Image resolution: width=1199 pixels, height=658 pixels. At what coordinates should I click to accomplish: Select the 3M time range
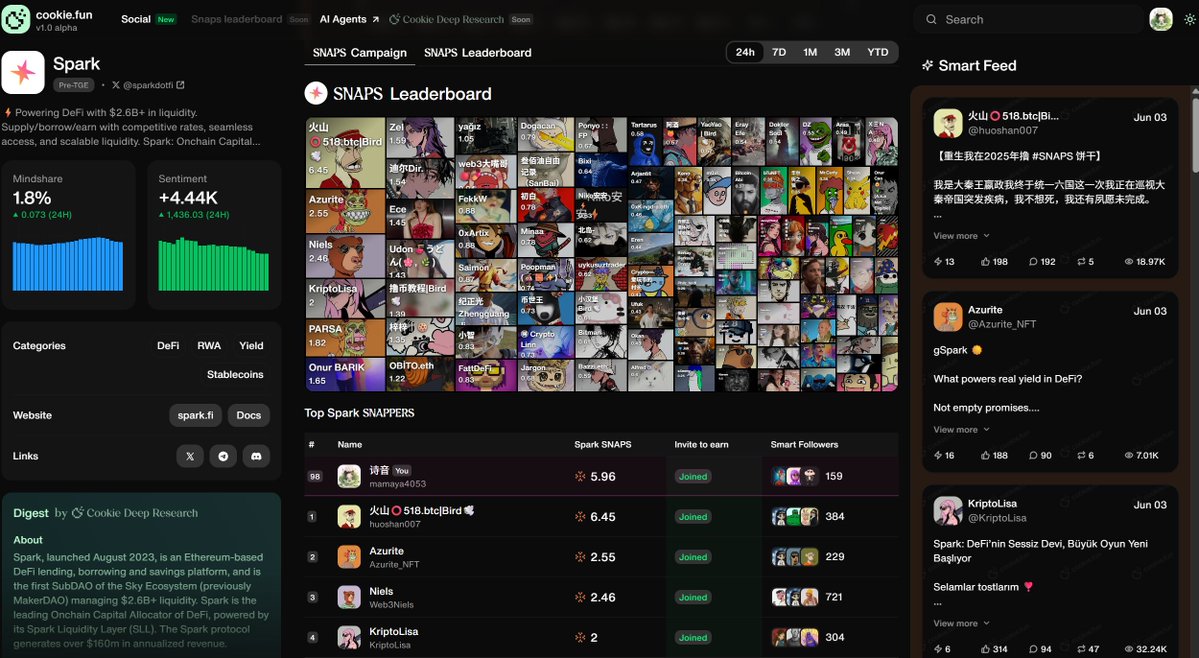pos(842,53)
